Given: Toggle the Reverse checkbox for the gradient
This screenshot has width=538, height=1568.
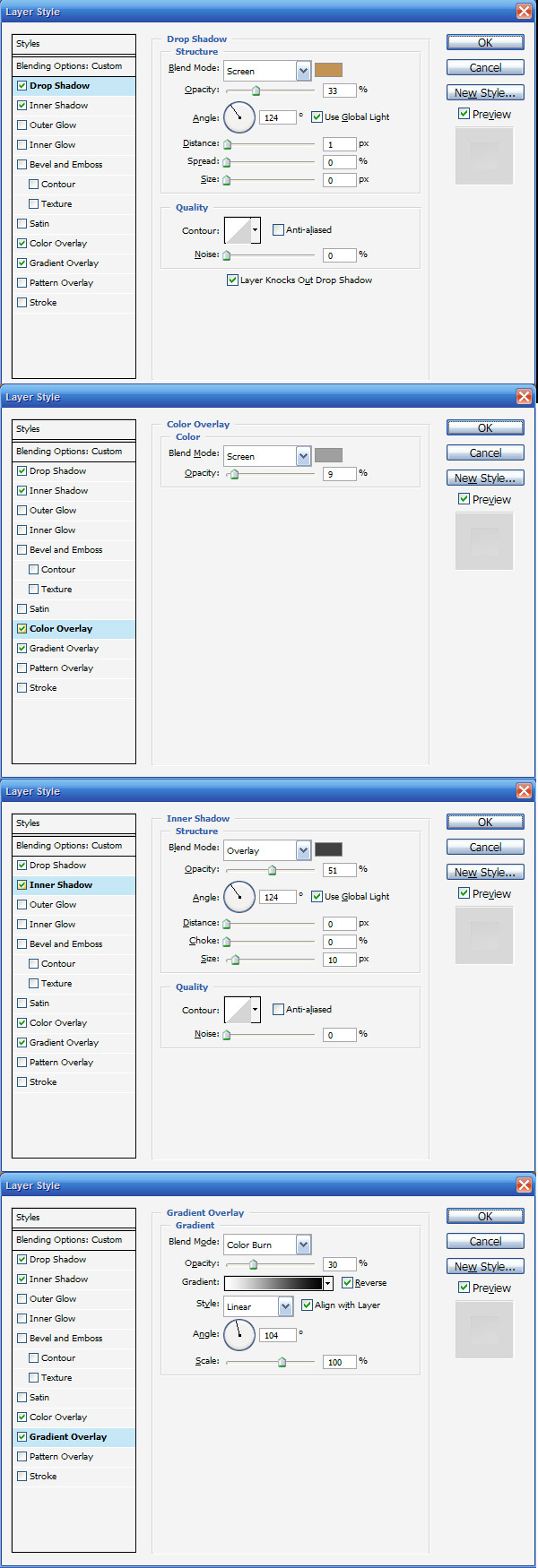Looking at the screenshot, I should pos(347,1283).
